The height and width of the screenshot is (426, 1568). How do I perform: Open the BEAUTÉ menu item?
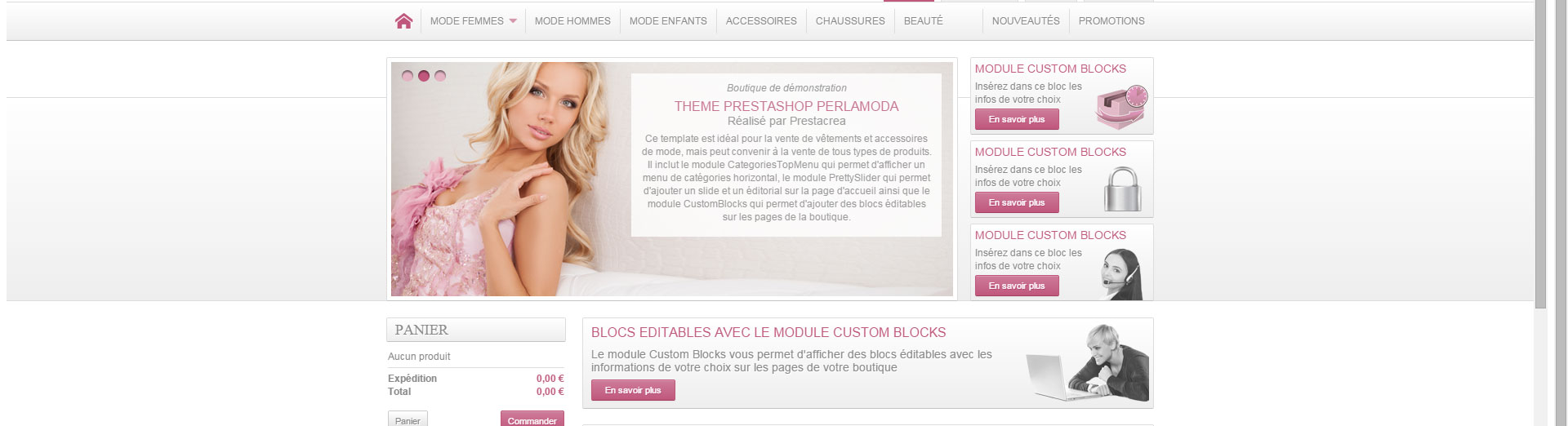[923, 21]
